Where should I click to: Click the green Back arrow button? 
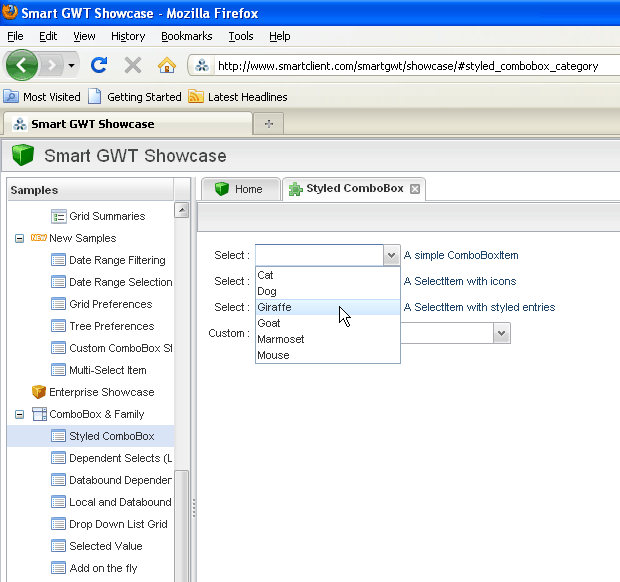click(22, 66)
